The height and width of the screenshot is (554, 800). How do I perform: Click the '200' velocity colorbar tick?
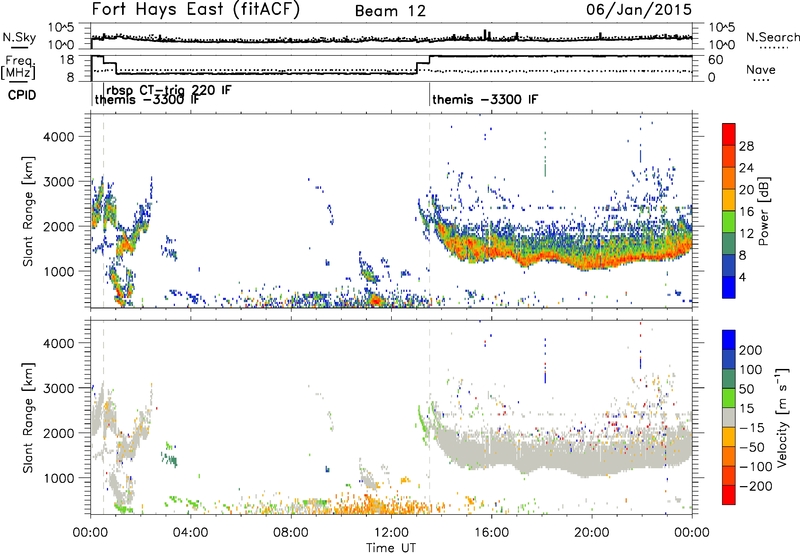[x=751, y=350]
